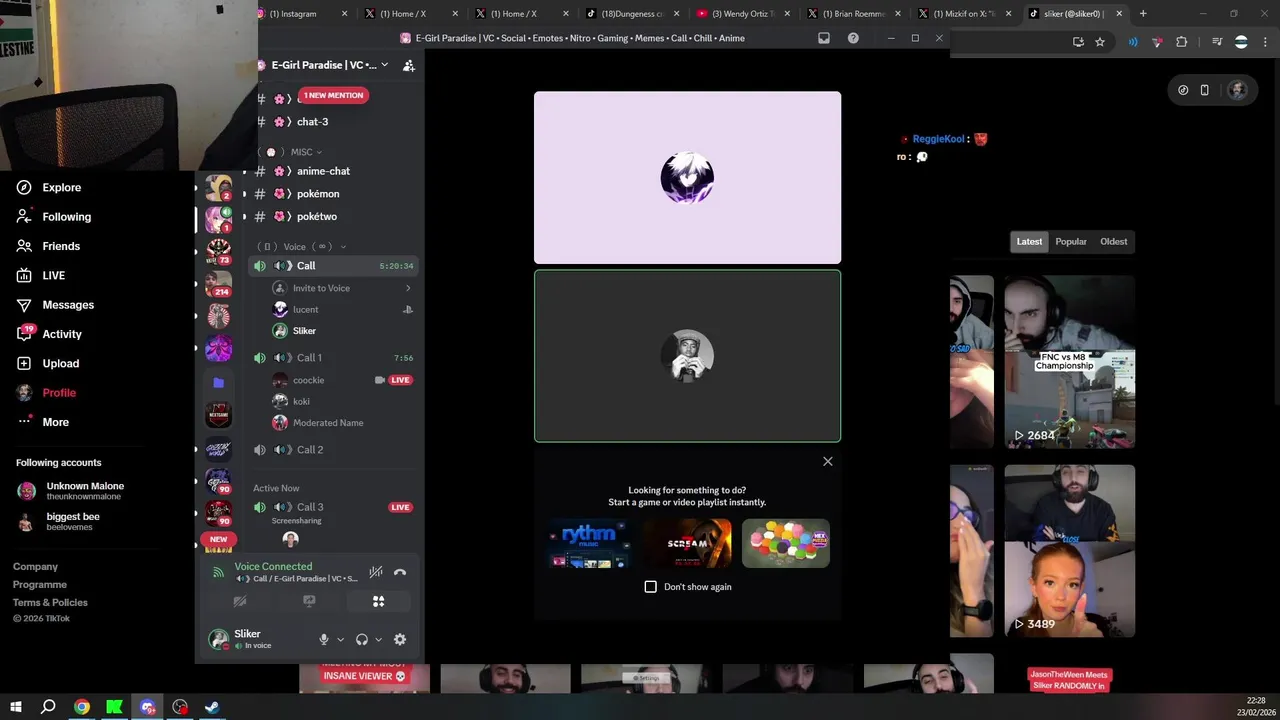Turn on camera in voice panel
1280x720 pixels.
240,601
